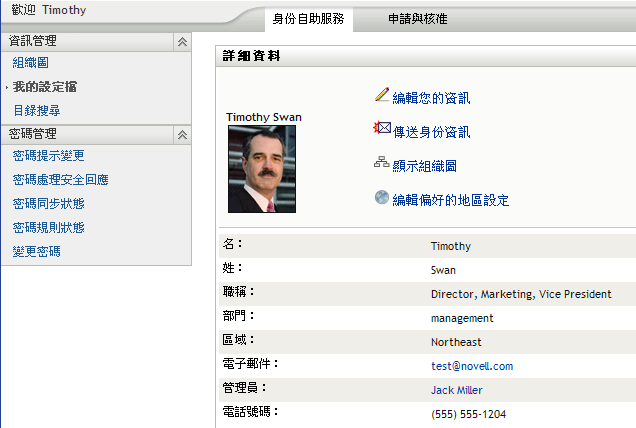Click the 編輯您的資訊 link
Image resolution: width=636 pixels, height=428 pixels.
(431, 98)
